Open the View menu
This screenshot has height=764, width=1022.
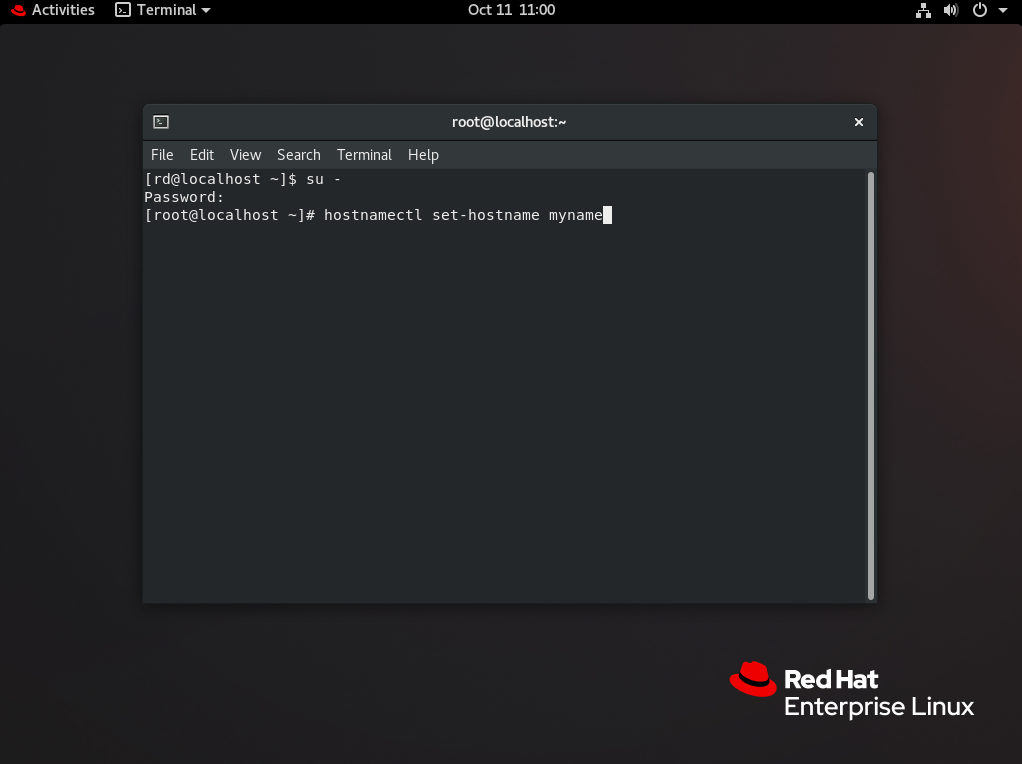click(245, 155)
